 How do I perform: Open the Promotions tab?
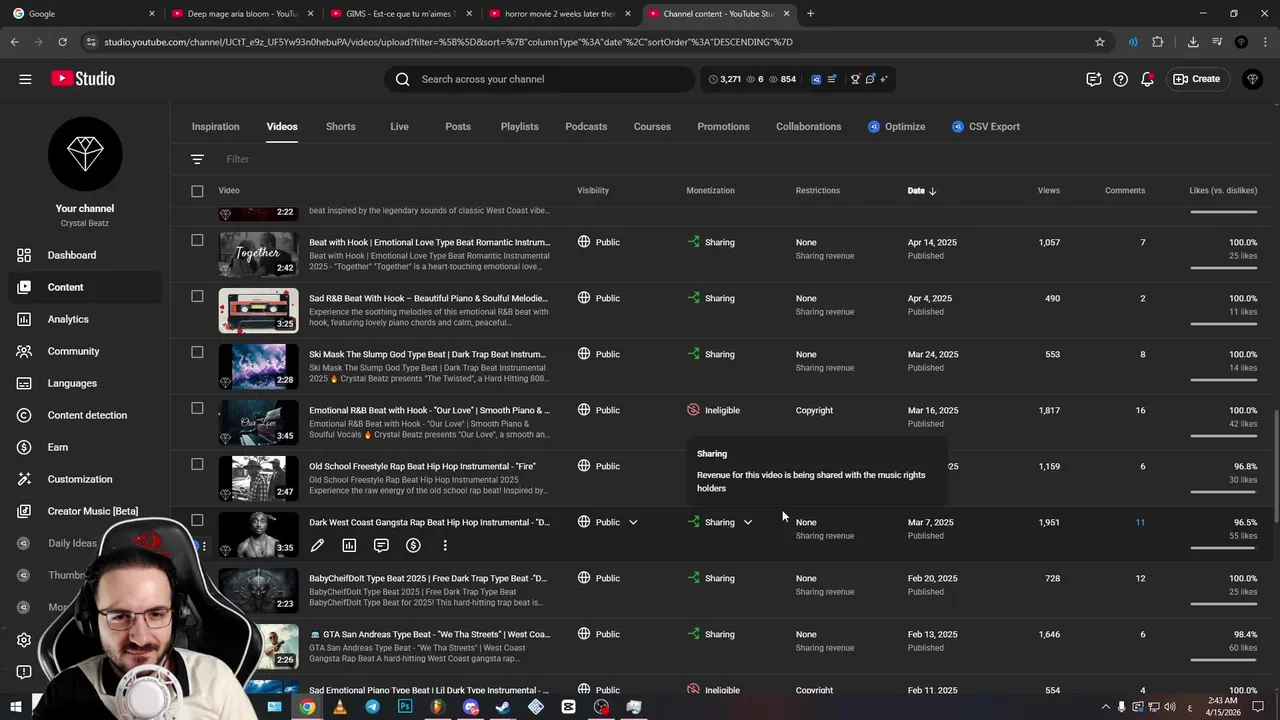pos(723,127)
